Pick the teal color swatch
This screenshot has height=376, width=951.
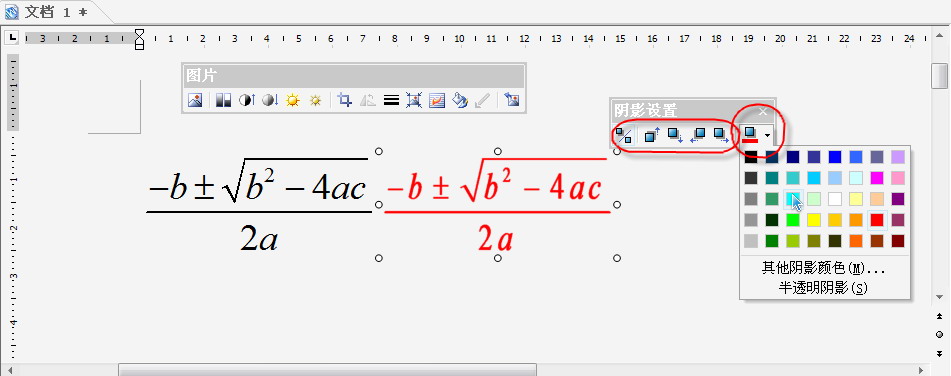772,178
